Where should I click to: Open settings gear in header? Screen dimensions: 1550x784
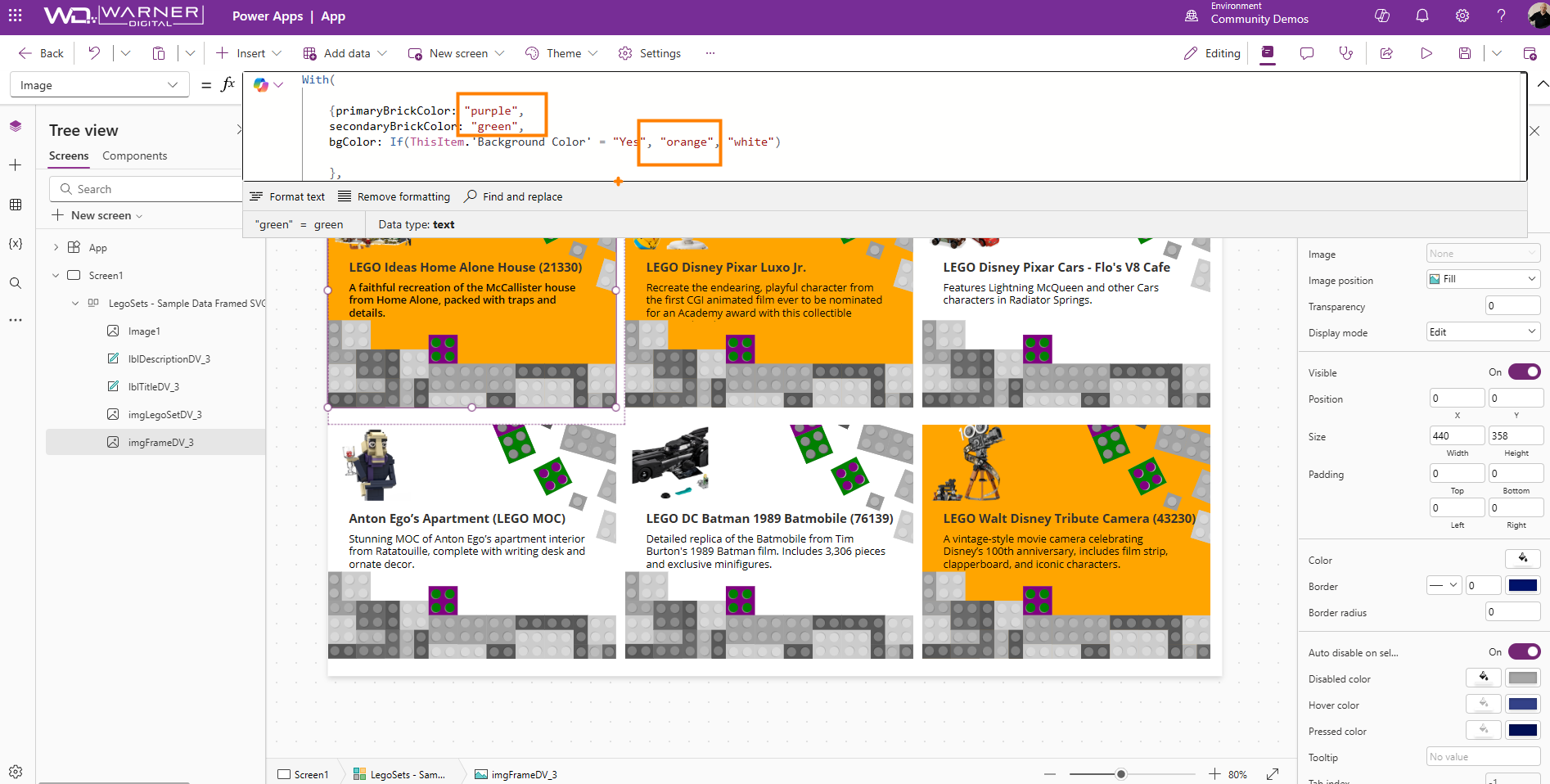pos(1462,16)
